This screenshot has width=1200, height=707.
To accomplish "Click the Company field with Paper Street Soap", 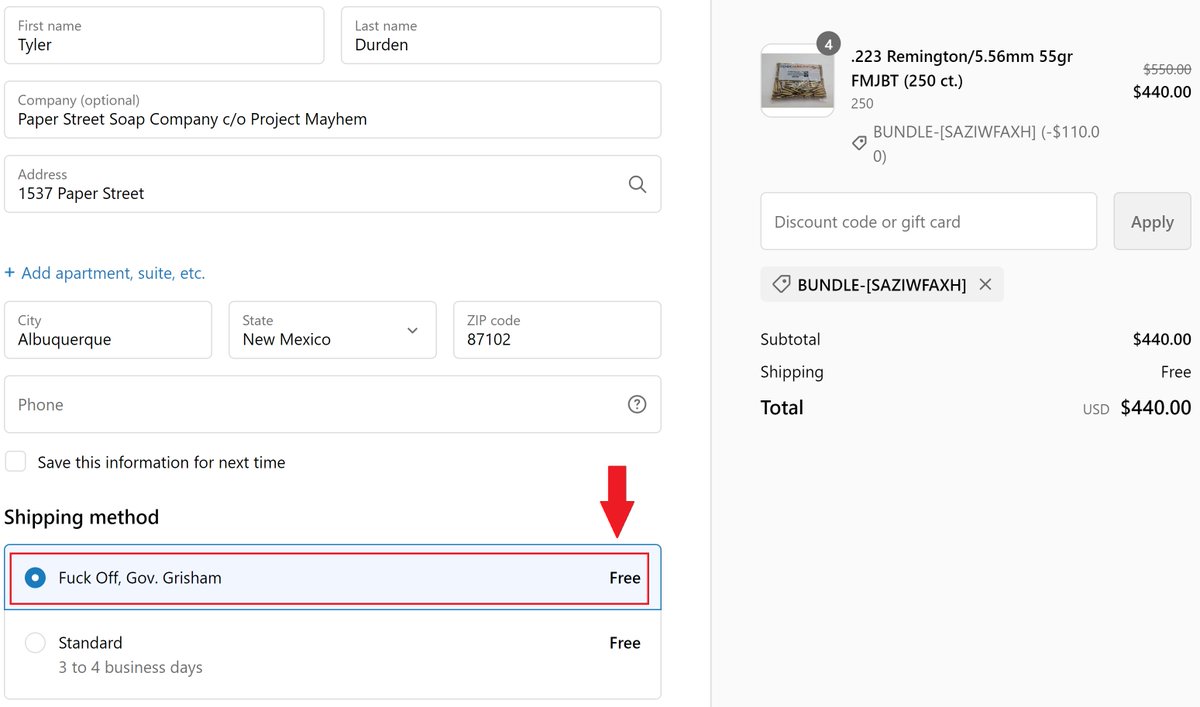I will click(x=332, y=110).
